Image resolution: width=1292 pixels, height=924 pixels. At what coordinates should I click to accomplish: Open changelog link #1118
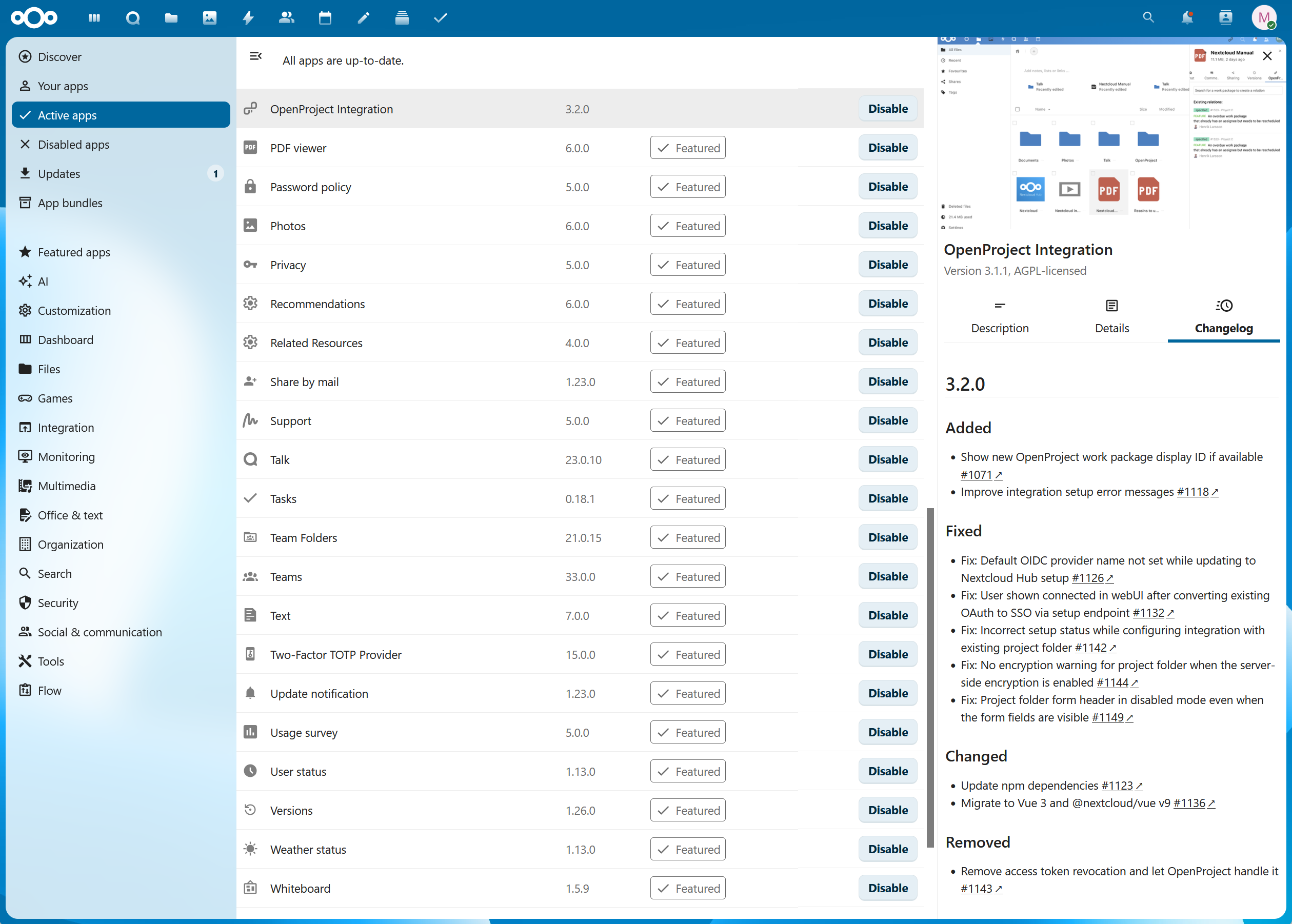click(x=1198, y=492)
